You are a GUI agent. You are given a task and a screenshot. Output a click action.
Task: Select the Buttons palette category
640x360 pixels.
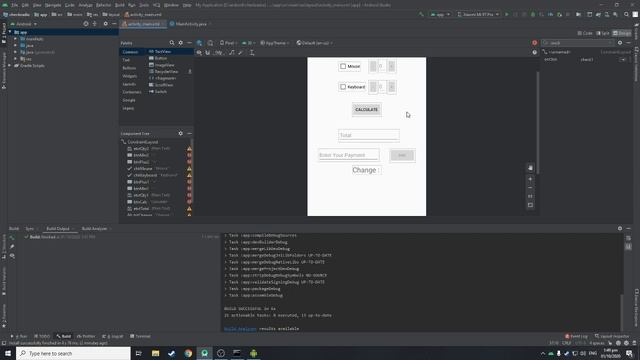coord(129,68)
